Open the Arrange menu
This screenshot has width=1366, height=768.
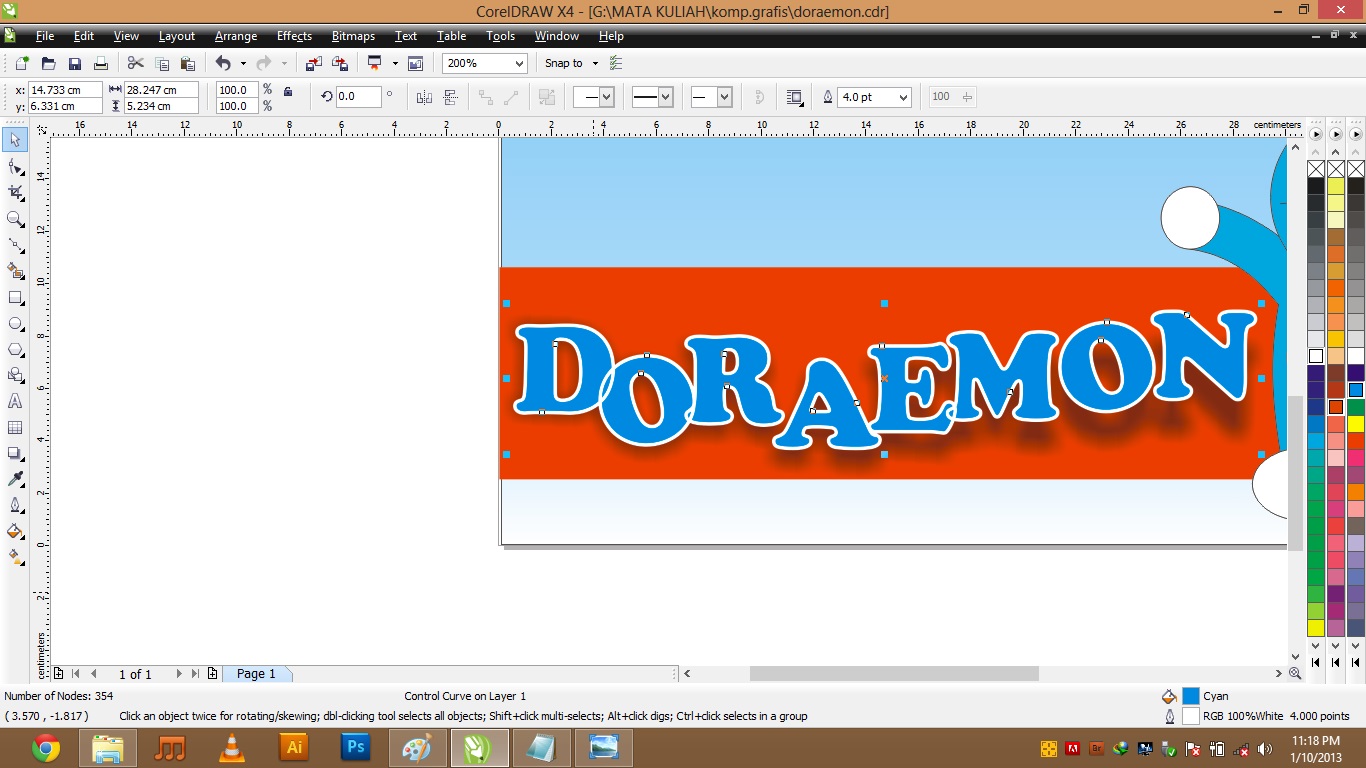[236, 36]
